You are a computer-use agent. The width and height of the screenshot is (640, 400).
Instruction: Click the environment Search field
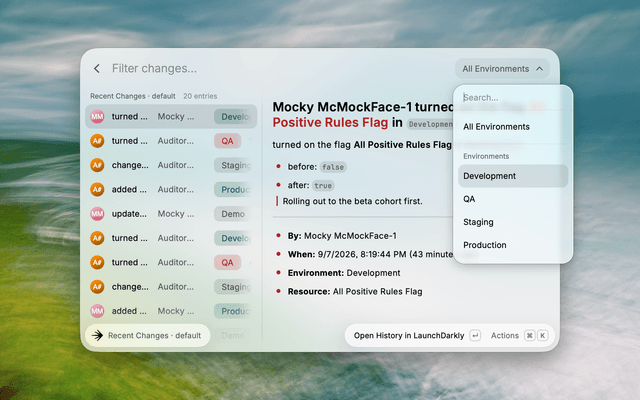coord(513,98)
